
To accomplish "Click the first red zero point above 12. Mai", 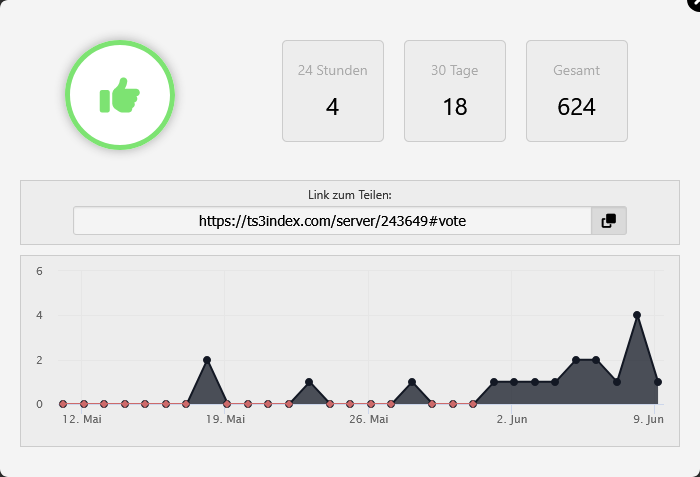I will [63, 404].
